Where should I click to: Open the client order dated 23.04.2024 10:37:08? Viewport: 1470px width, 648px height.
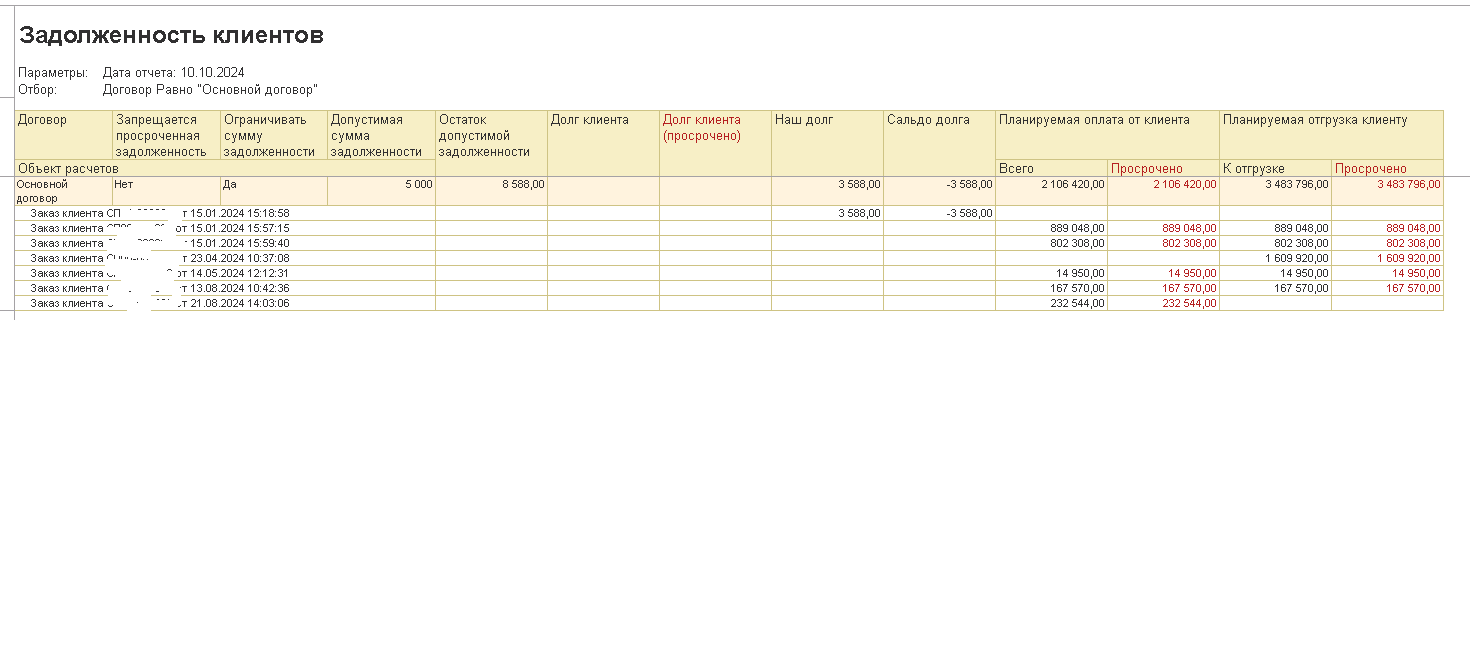point(160,258)
